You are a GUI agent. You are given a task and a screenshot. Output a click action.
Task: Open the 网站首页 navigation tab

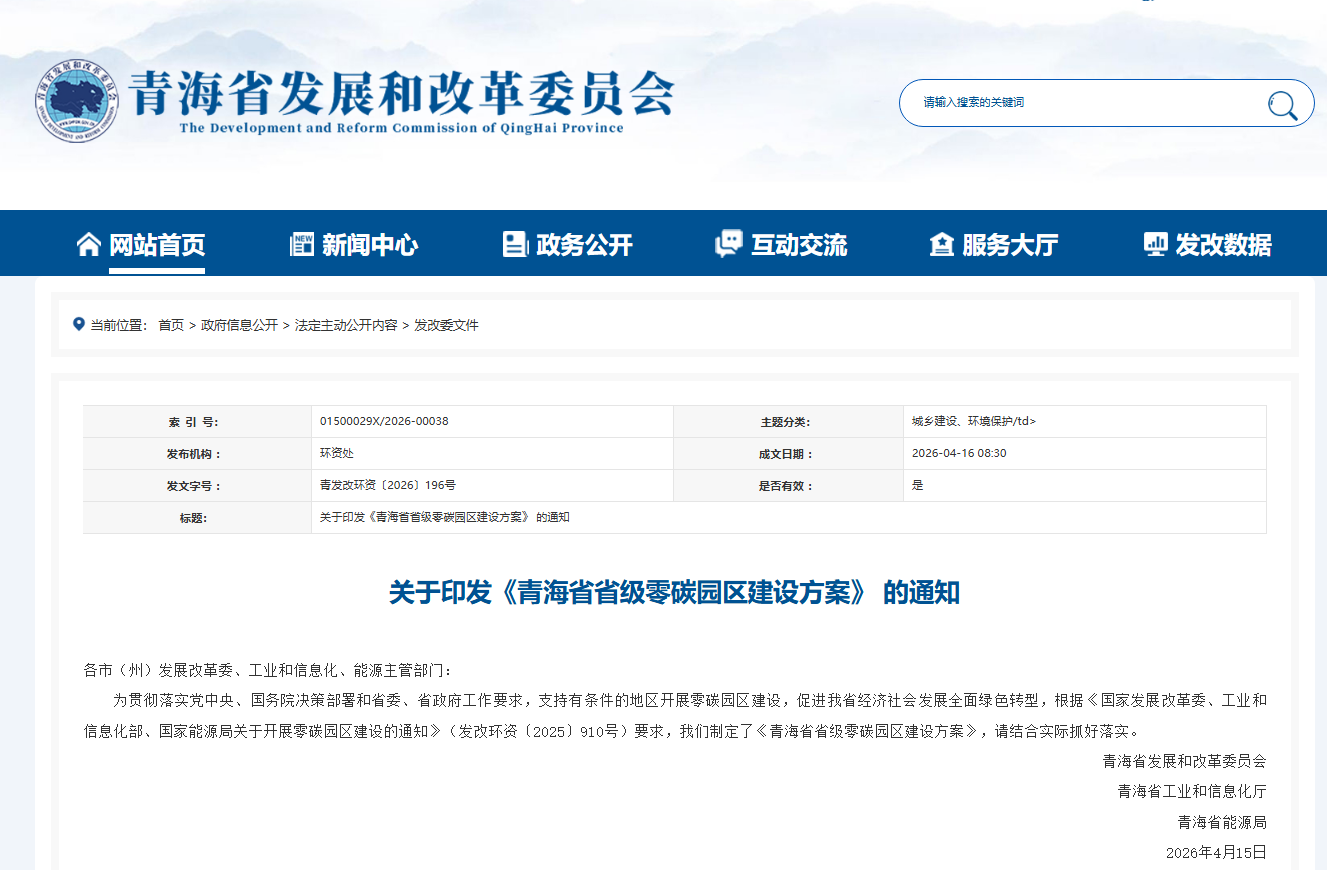click(x=157, y=245)
